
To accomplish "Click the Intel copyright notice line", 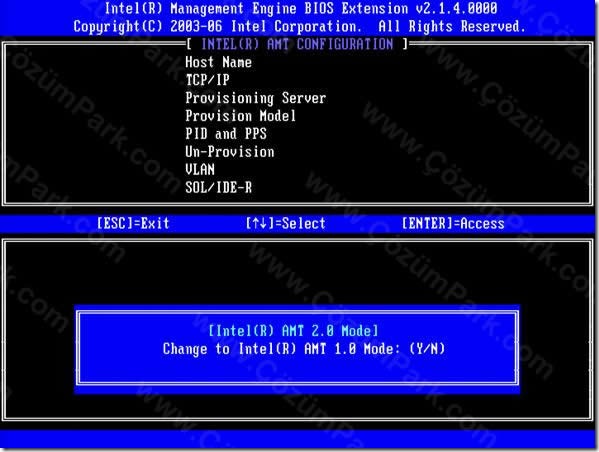I will click(300, 26).
